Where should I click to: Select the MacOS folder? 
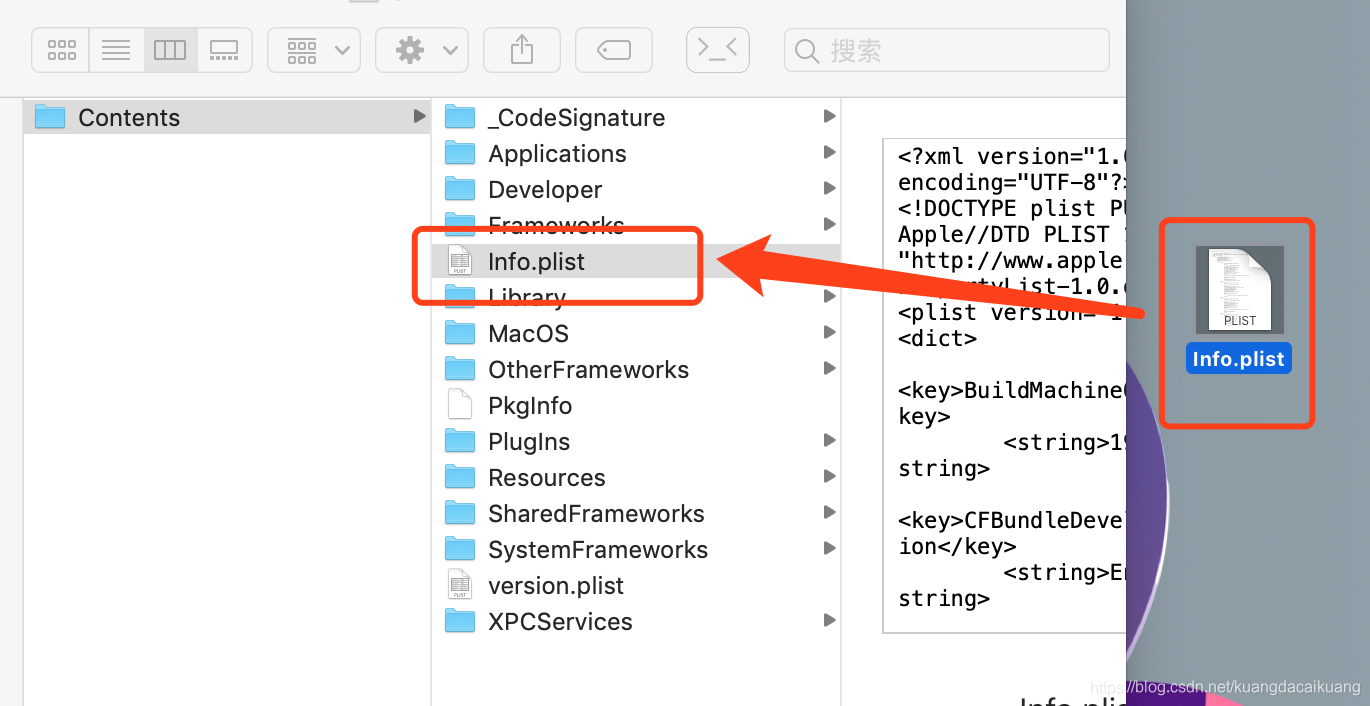pos(636,333)
